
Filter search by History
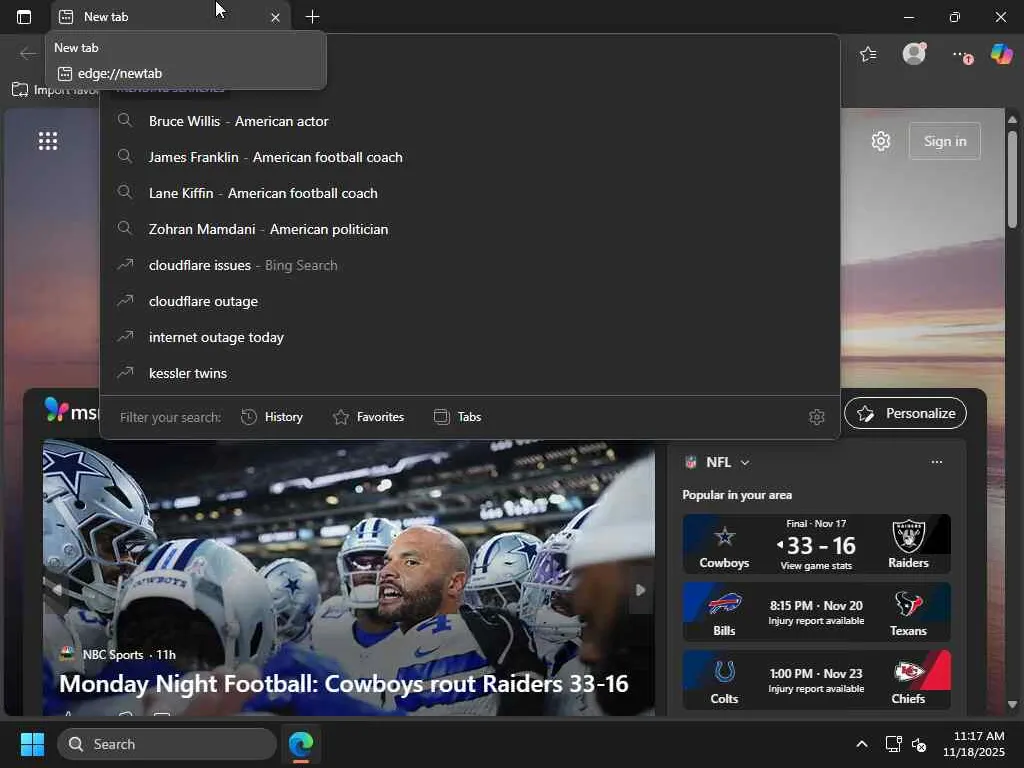point(272,417)
